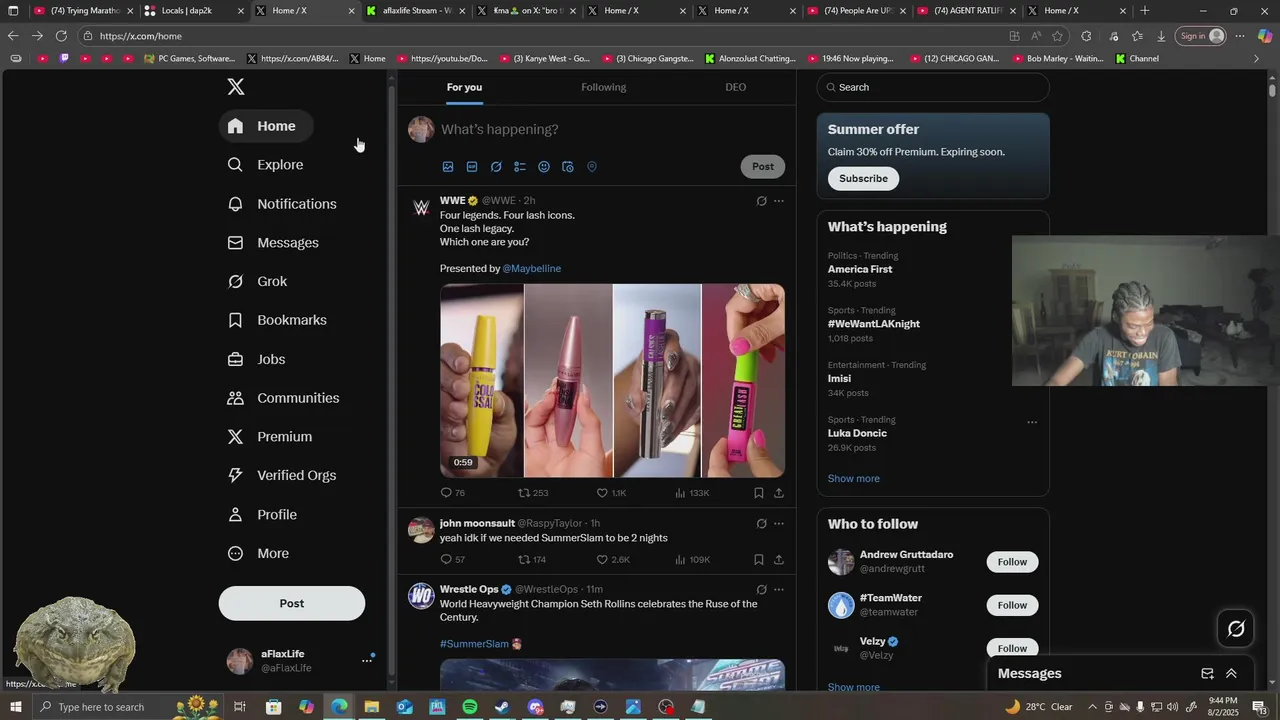
Task: Launch Grok from sidebar
Action: [257, 282]
